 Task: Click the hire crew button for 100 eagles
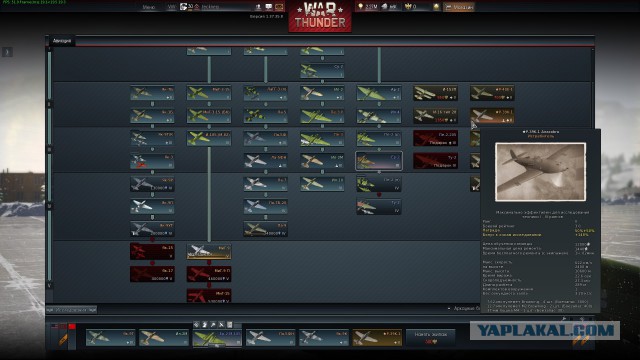pyautogui.click(x=431, y=338)
